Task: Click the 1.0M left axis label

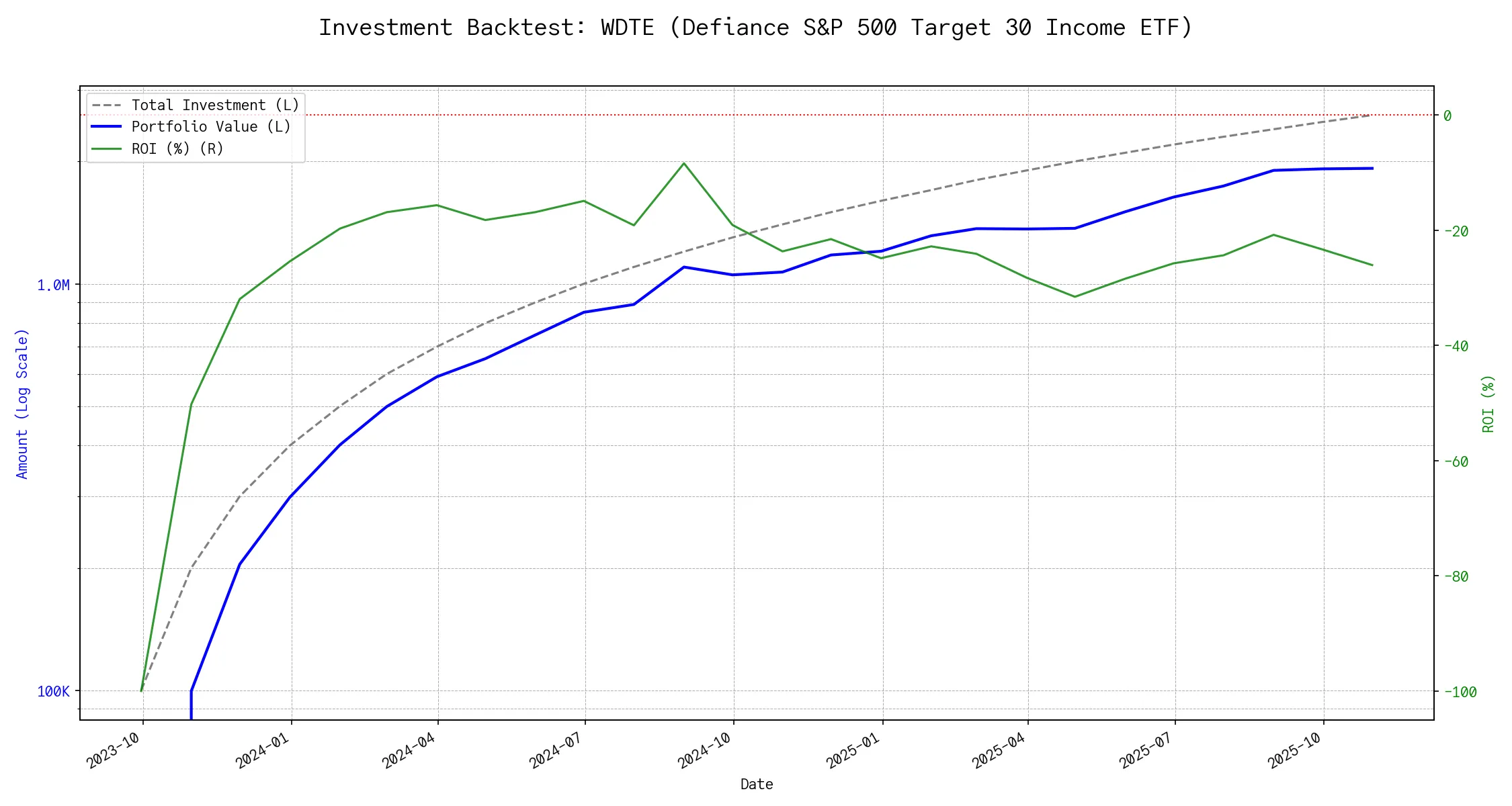Action: tap(53, 285)
